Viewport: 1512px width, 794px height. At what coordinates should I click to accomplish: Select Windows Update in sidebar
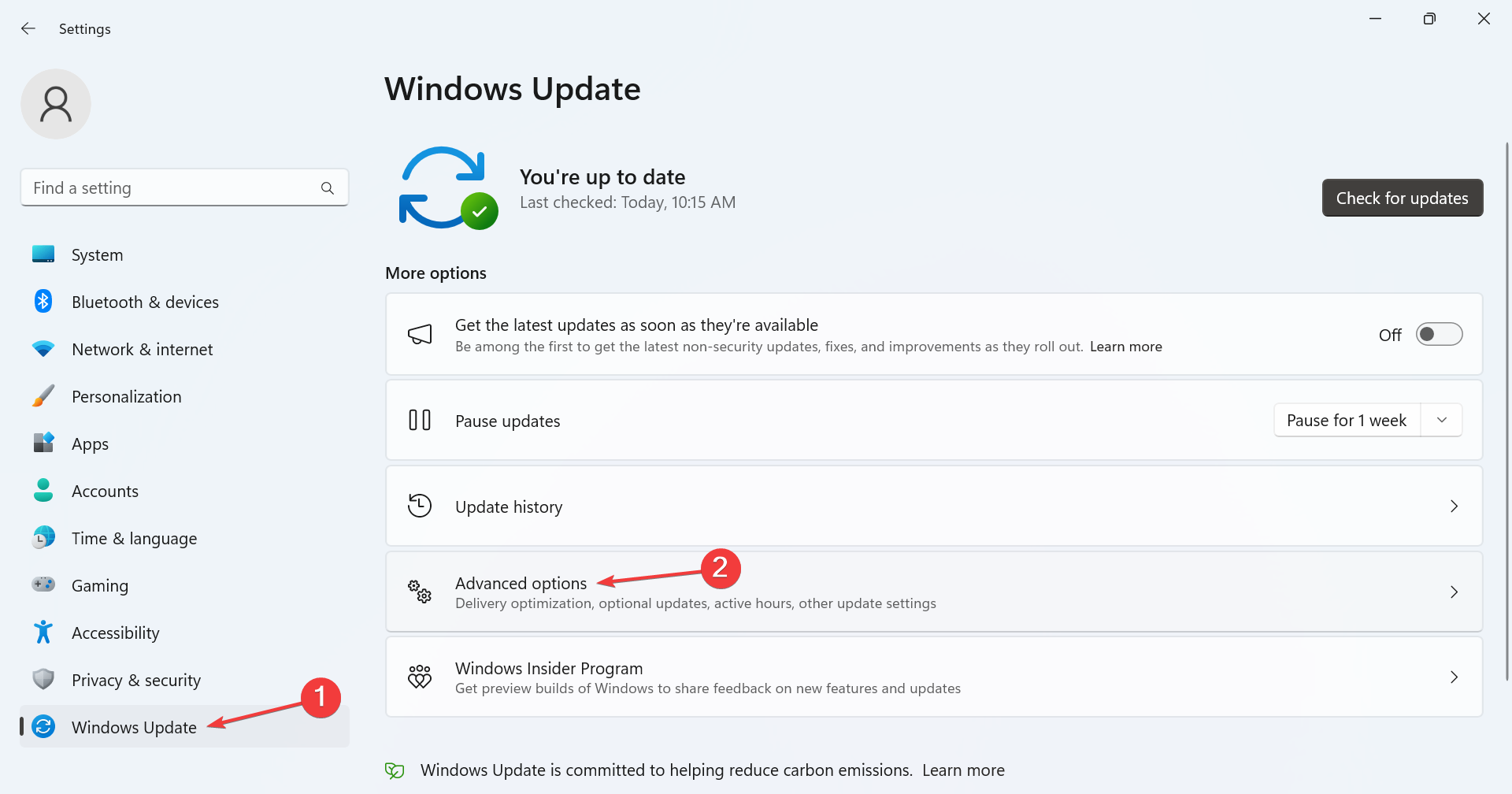click(184, 726)
